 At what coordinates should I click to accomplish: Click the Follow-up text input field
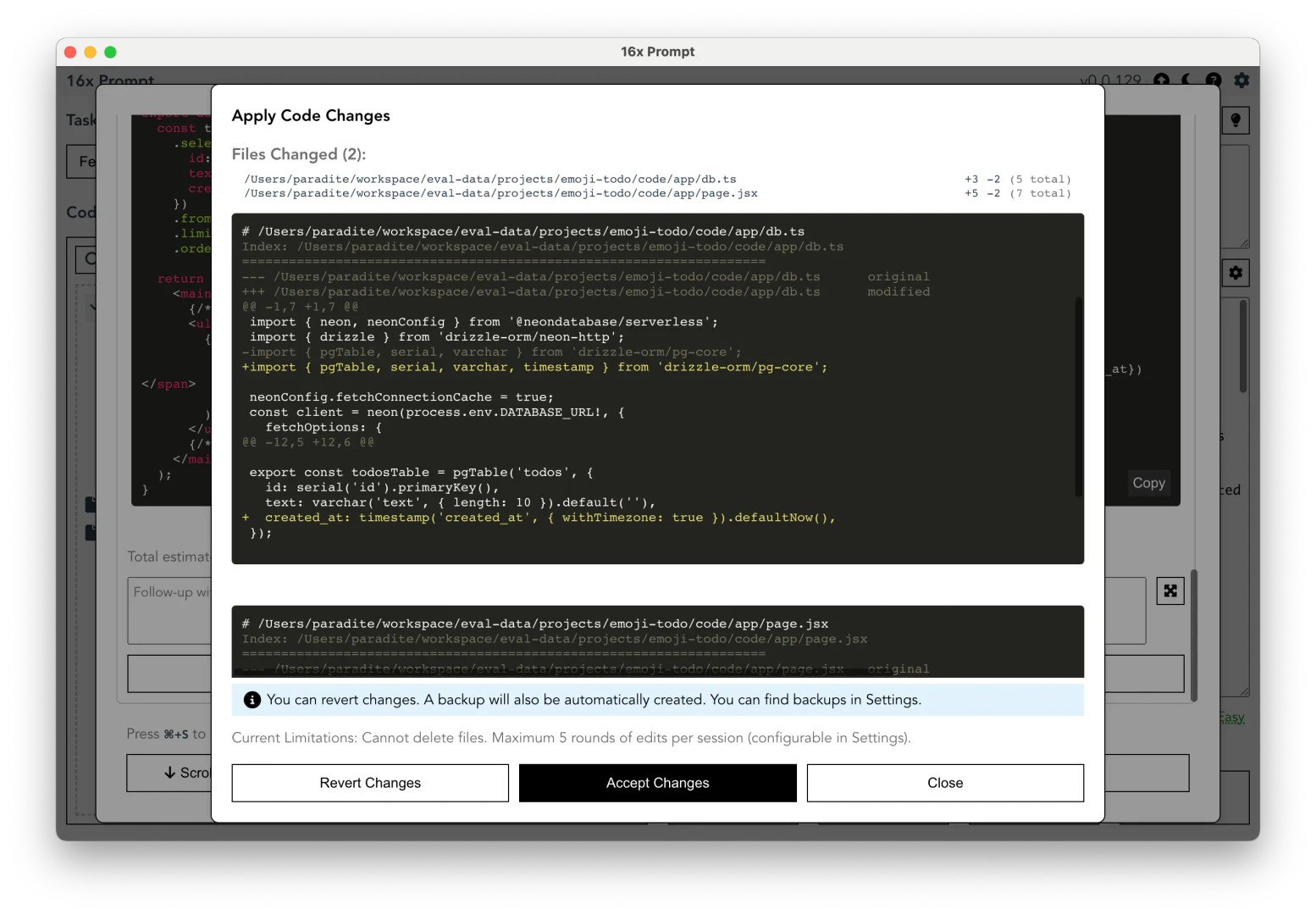point(169,610)
